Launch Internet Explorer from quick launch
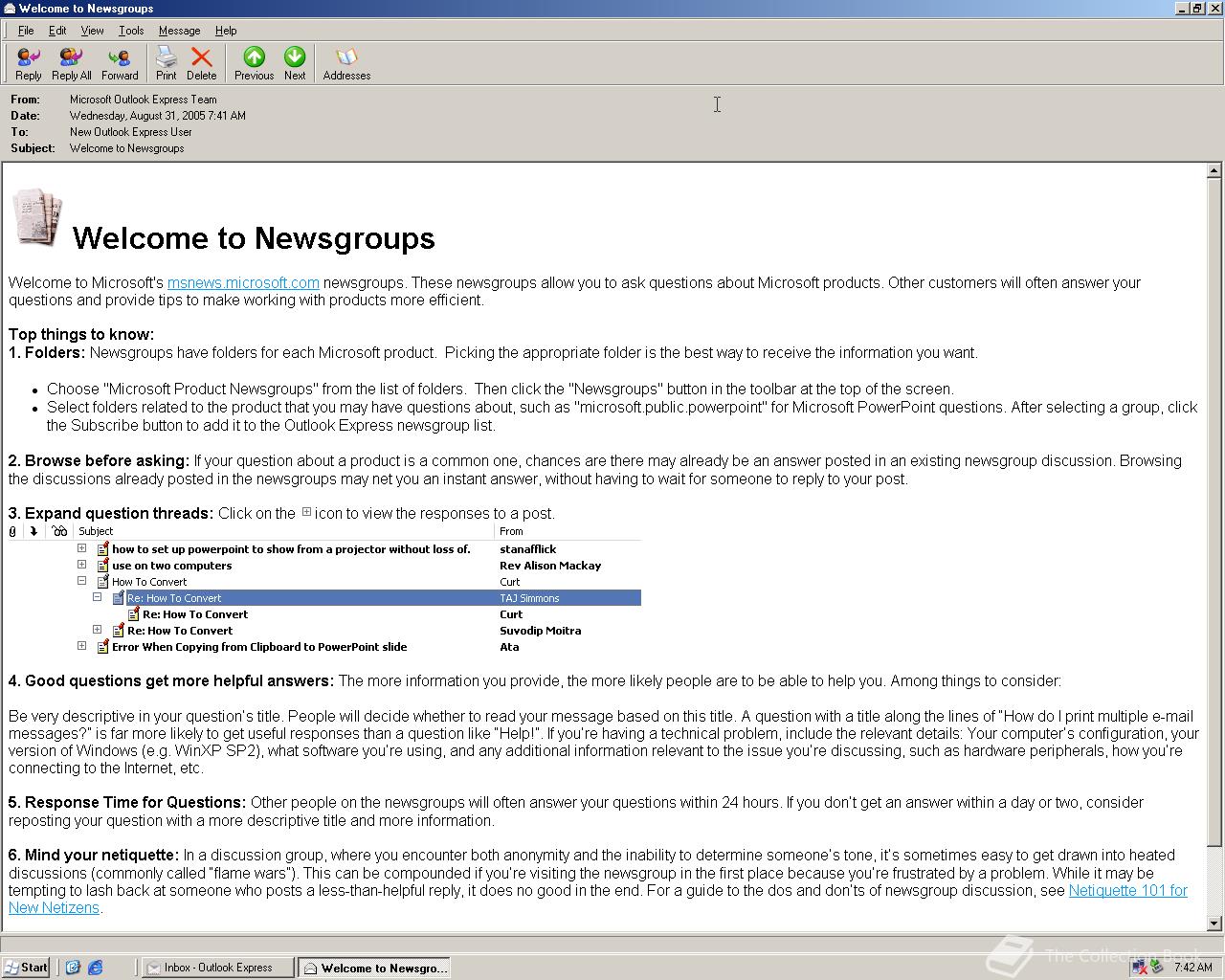Screen dimensions: 1225x980 click(x=96, y=968)
